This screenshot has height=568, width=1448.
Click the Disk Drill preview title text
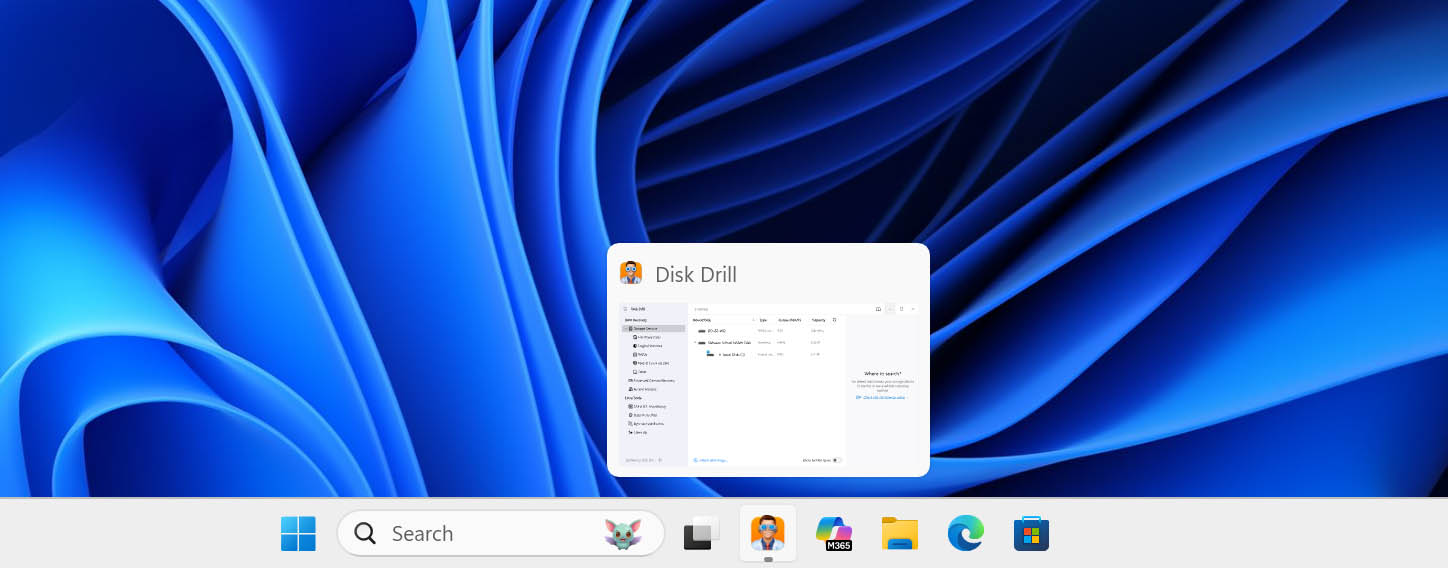click(696, 274)
